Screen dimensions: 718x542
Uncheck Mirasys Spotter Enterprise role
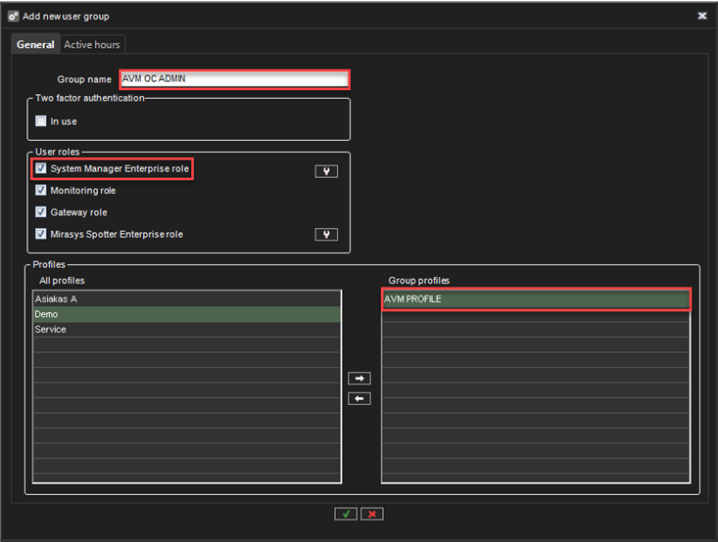(41, 234)
